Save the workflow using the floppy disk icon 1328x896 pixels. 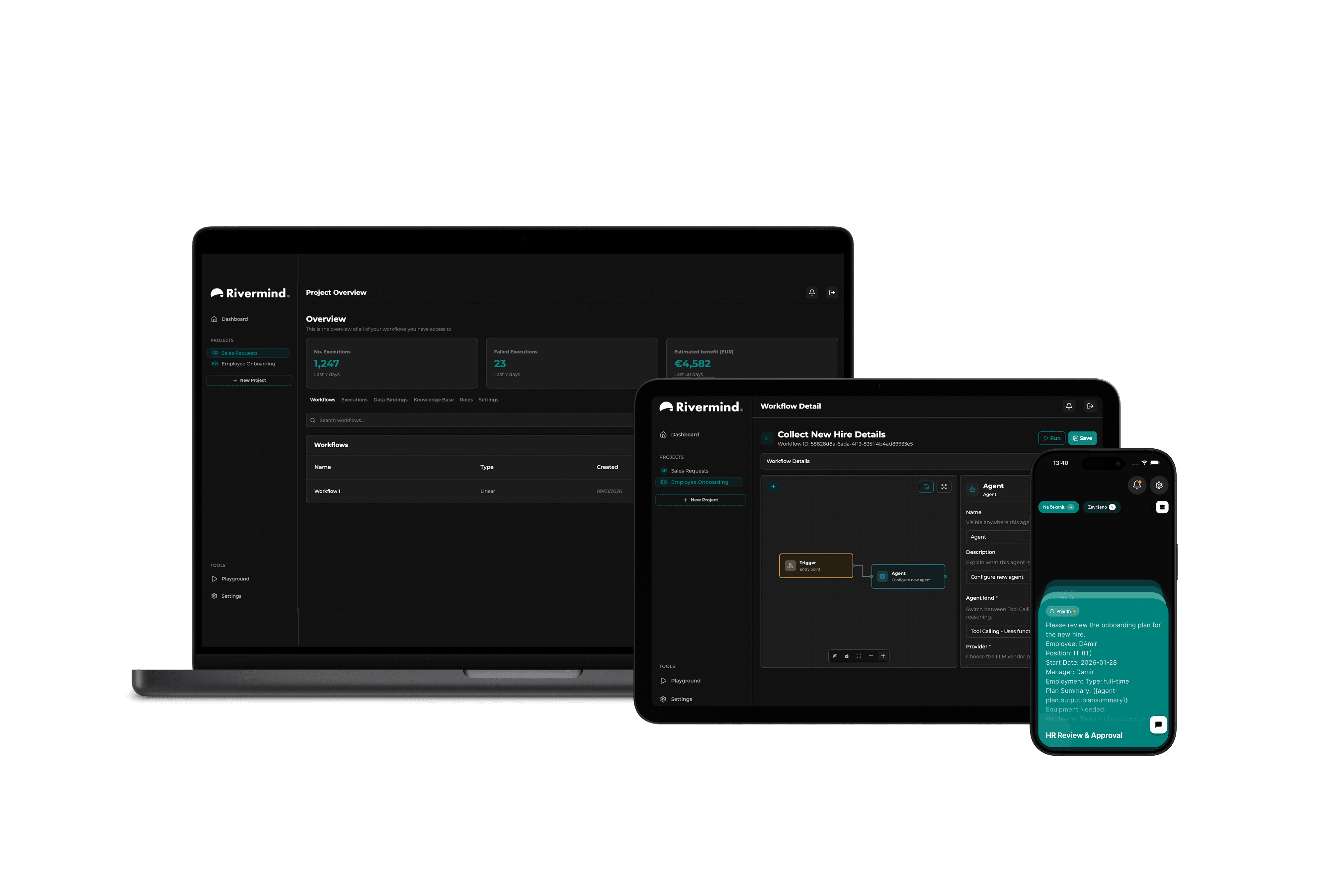[926, 487]
